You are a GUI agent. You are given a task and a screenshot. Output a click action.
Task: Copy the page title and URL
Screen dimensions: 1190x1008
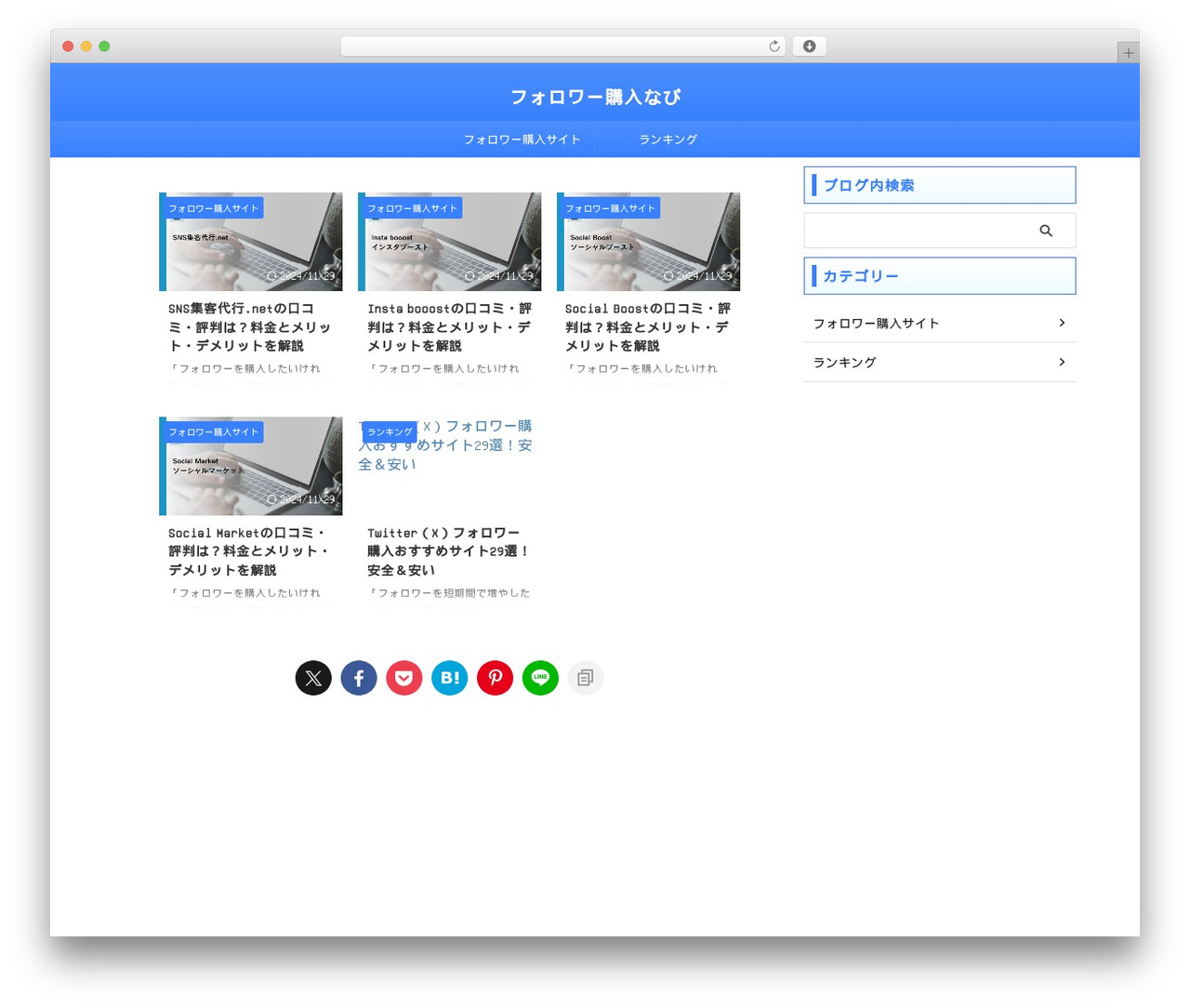click(x=586, y=678)
